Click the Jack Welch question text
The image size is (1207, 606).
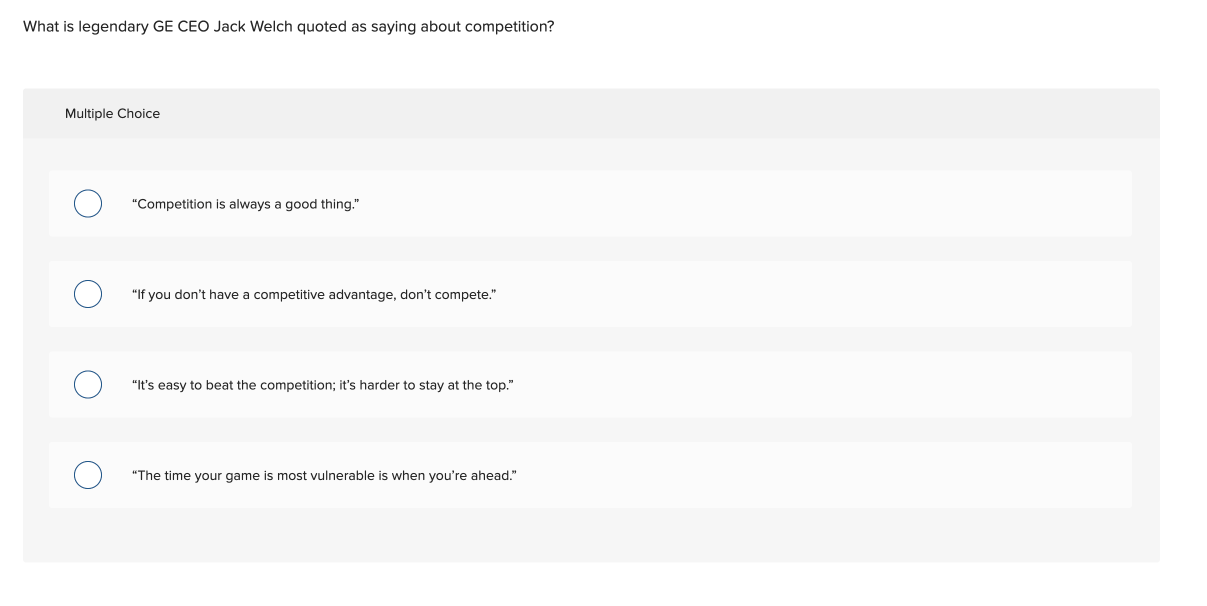[288, 25]
